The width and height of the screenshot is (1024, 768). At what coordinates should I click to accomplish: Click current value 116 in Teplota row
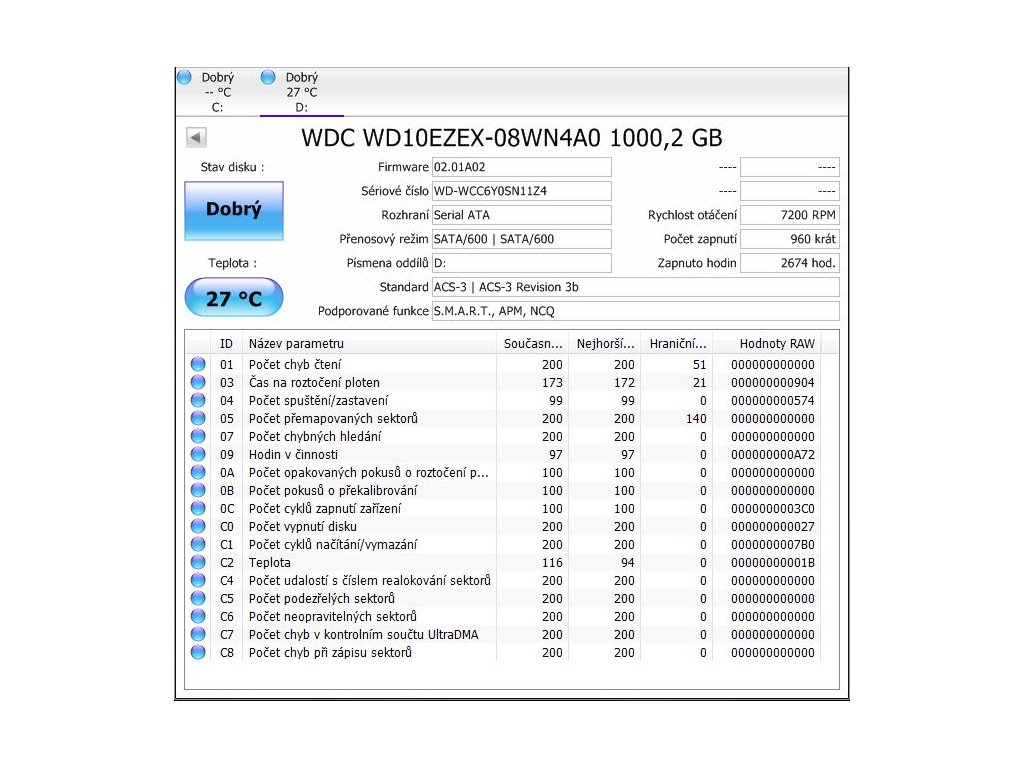point(552,562)
